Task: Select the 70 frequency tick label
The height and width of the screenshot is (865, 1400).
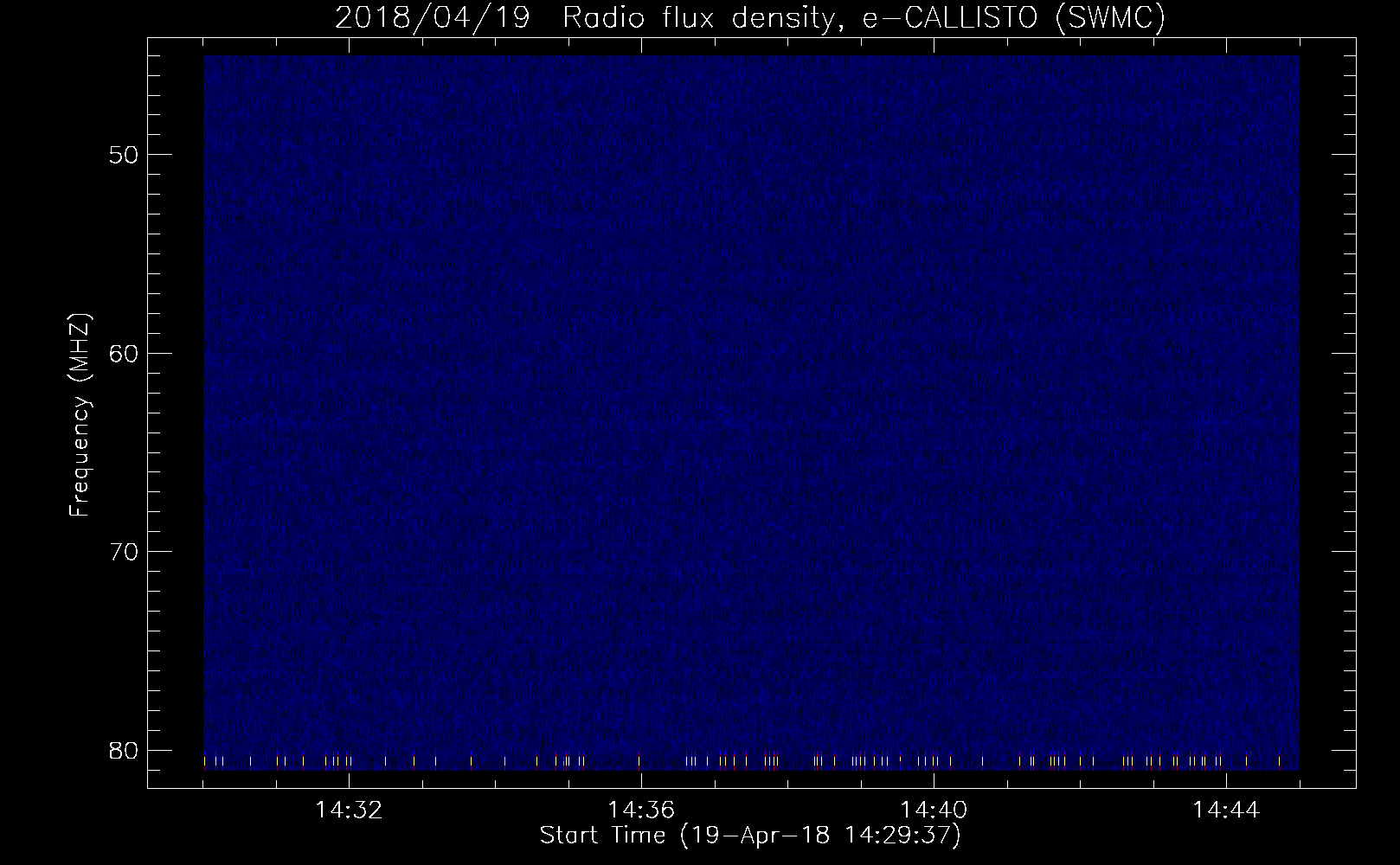Action: (x=122, y=551)
